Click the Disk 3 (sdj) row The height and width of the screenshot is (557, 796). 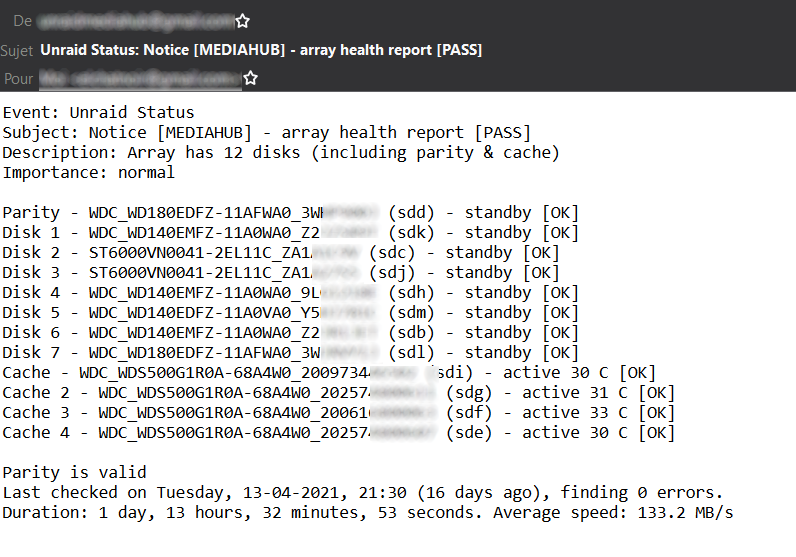point(281,273)
